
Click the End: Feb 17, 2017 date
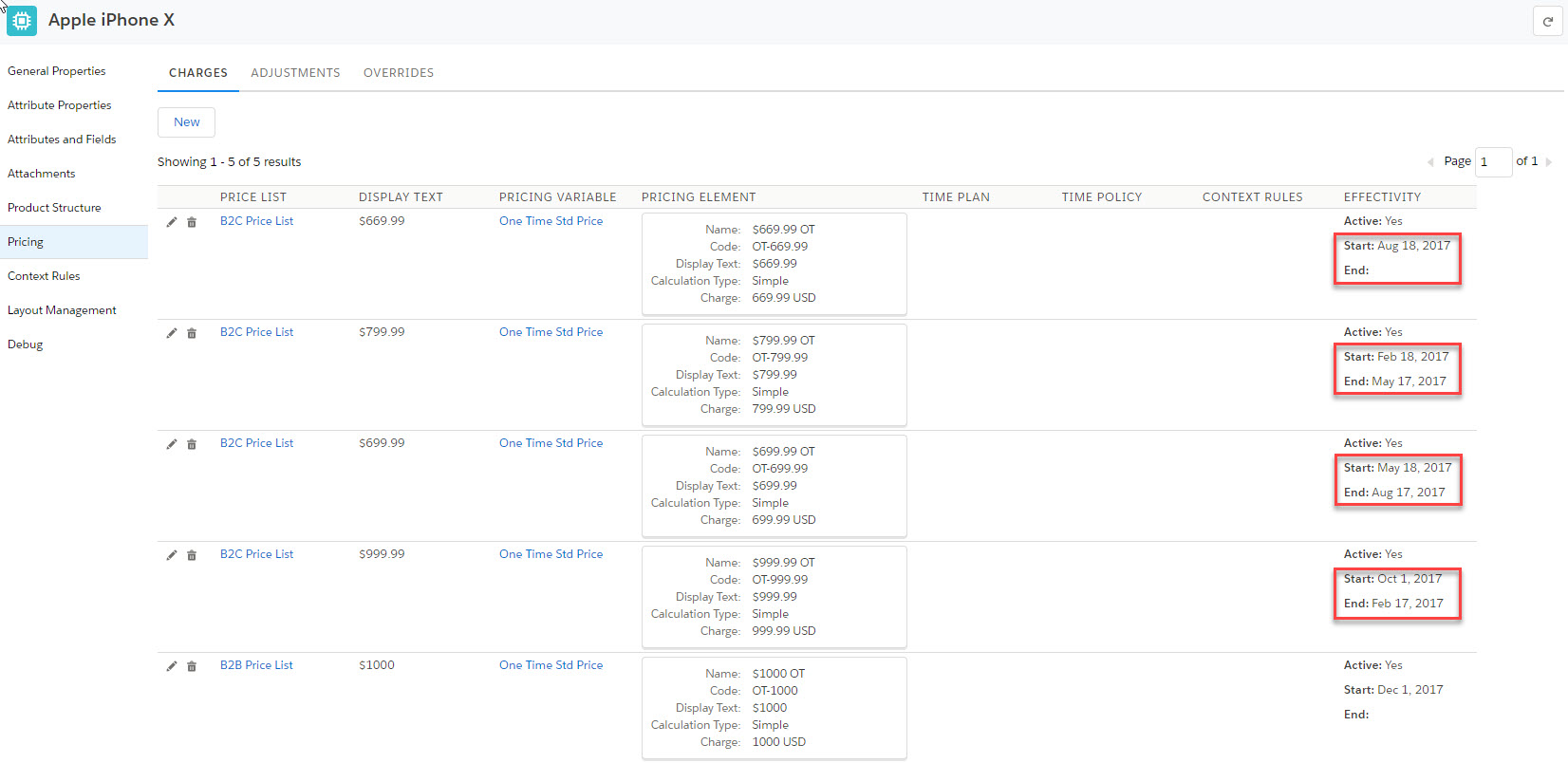tap(1393, 604)
